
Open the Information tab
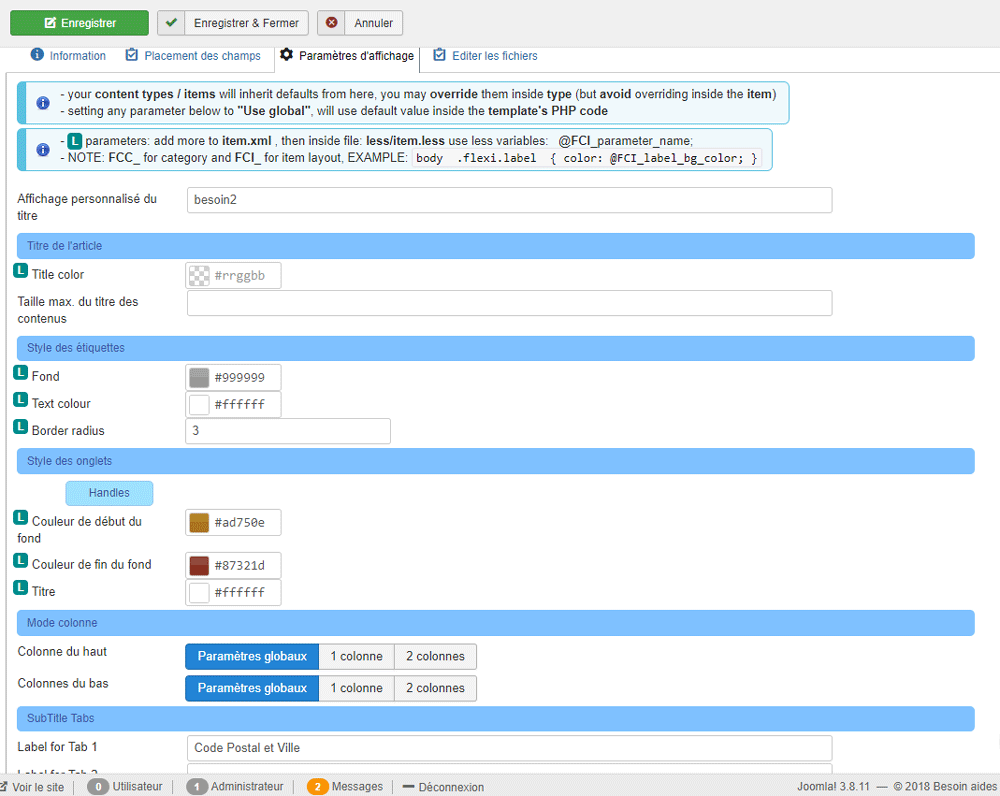[68, 55]
